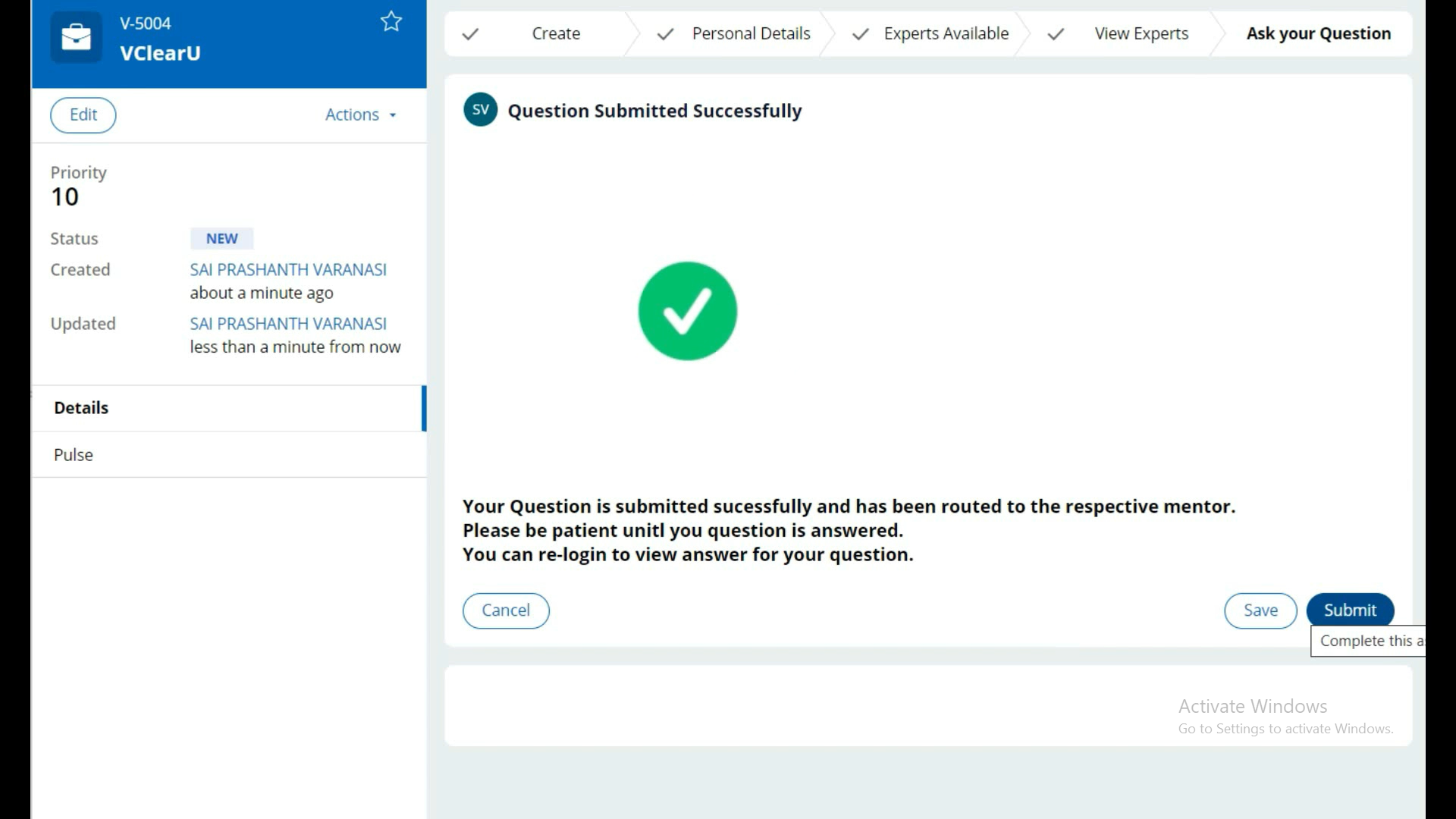Open Created by SAI PRASHANTH VARANASI link
This screenshot has height=819, width=1456.
(288, 270)
